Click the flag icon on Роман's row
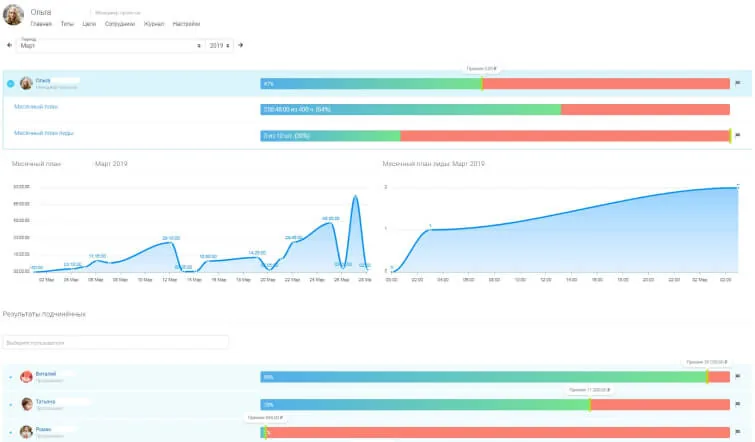 [x=738, y=432]
